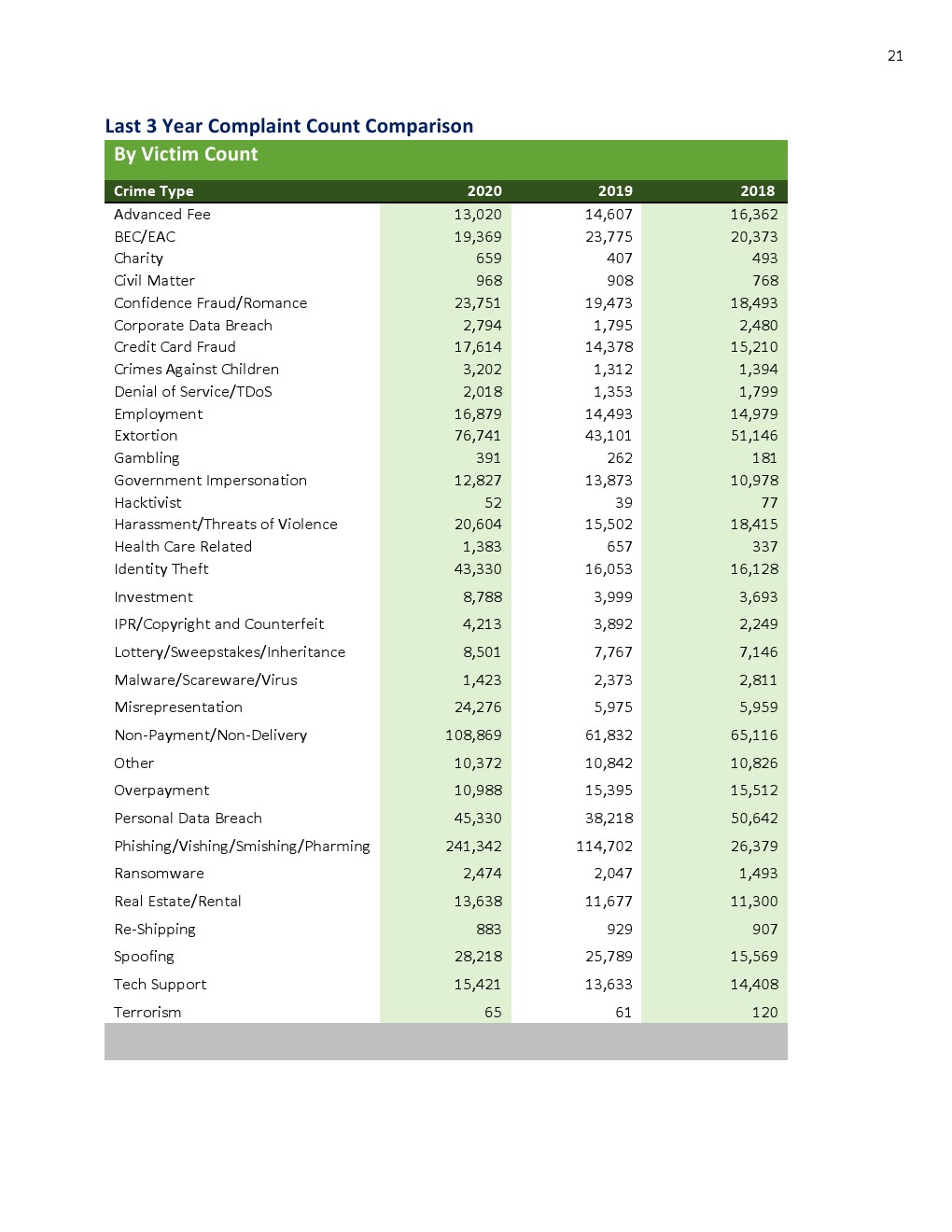Click the 'Identity Theft' row label
Image resolution: width=952 pixels, height=1232 pixels.
161,569
